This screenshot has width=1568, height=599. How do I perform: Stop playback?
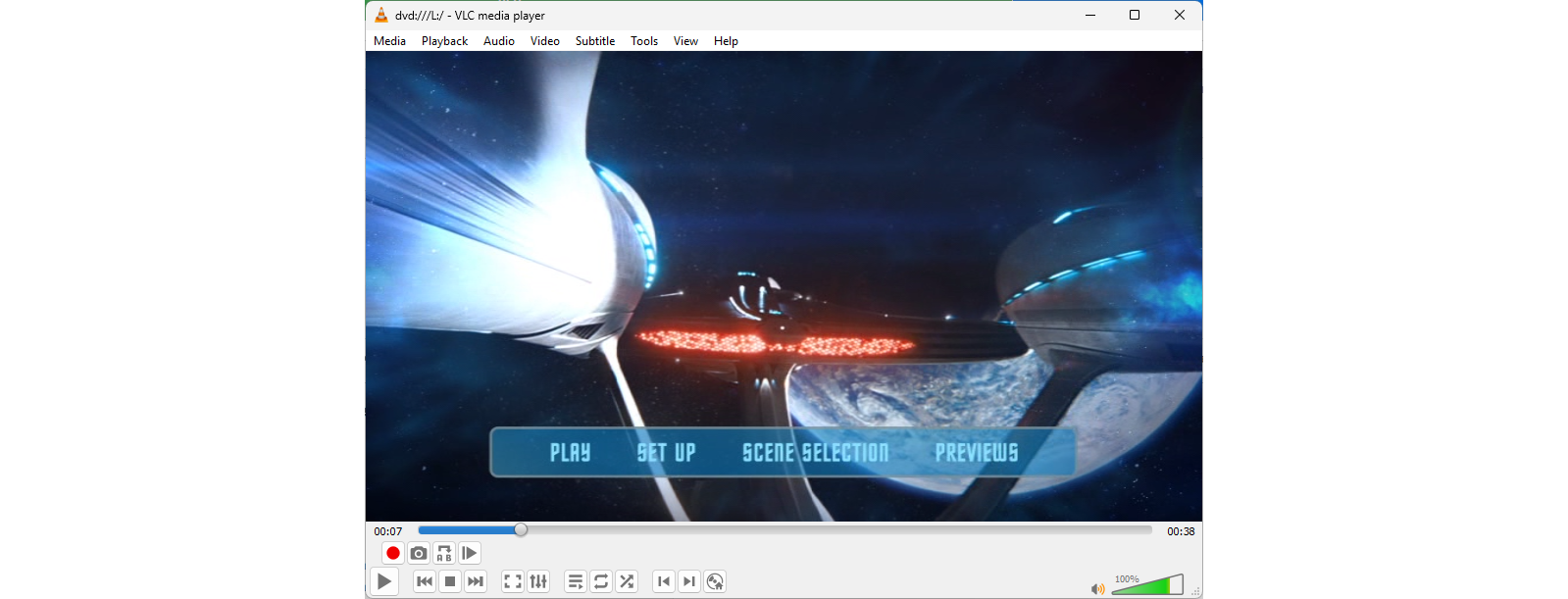pyautogui.click(x=450, y=581)
